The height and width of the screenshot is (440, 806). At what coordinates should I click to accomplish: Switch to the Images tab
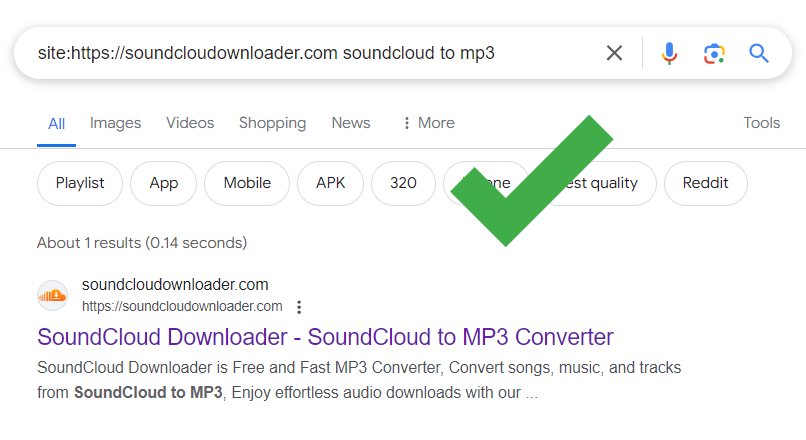[x=115, y=123]
